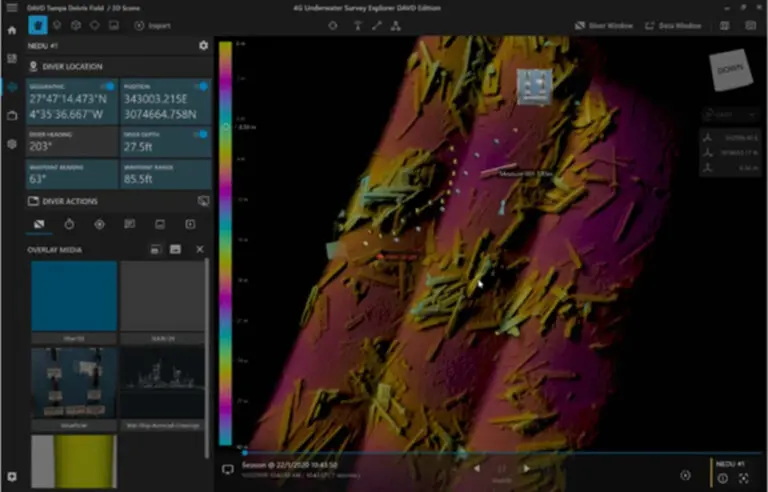Select the stopwatch tab in Diver Actions
The image size is (768, 492).
(69, 224)
